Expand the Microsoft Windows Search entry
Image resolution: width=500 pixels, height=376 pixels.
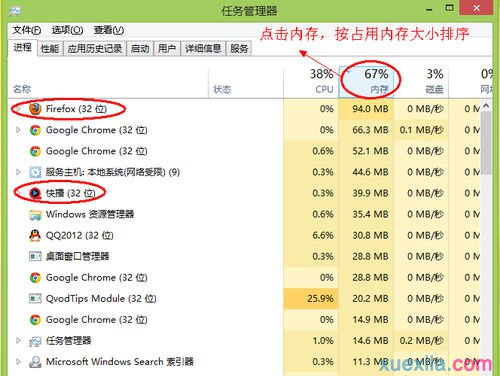(x=18, y=362)
